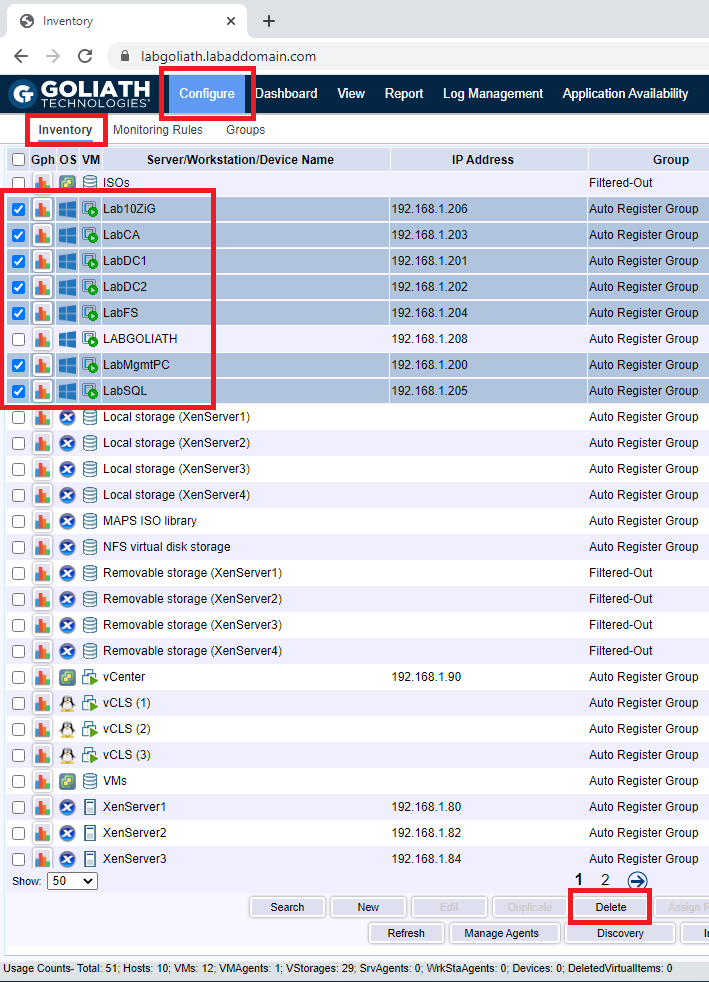Click Linux penguin icon for vCLS (1)

pos(67,703)
